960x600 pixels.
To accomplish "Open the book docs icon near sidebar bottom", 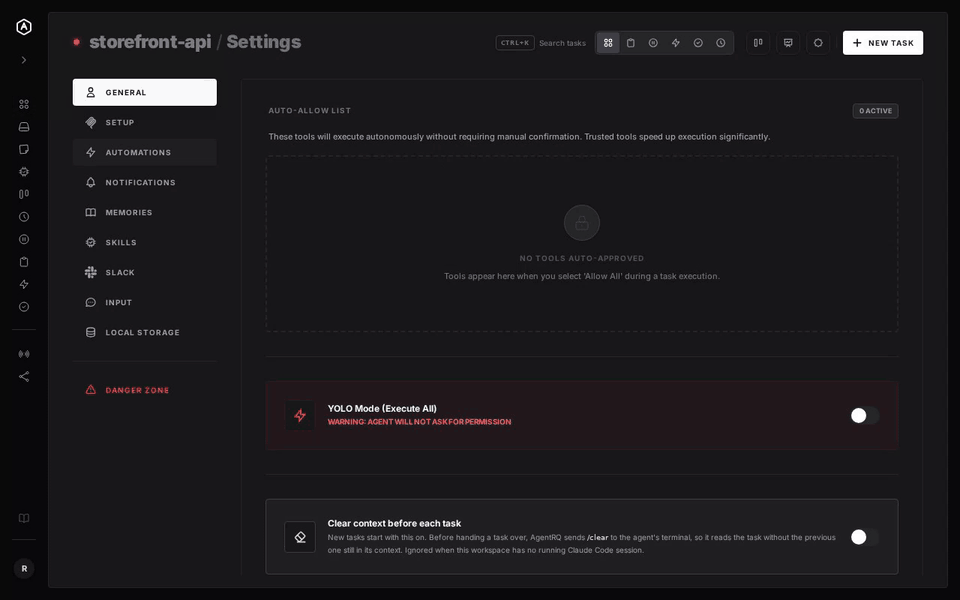I will click(24, 518).
